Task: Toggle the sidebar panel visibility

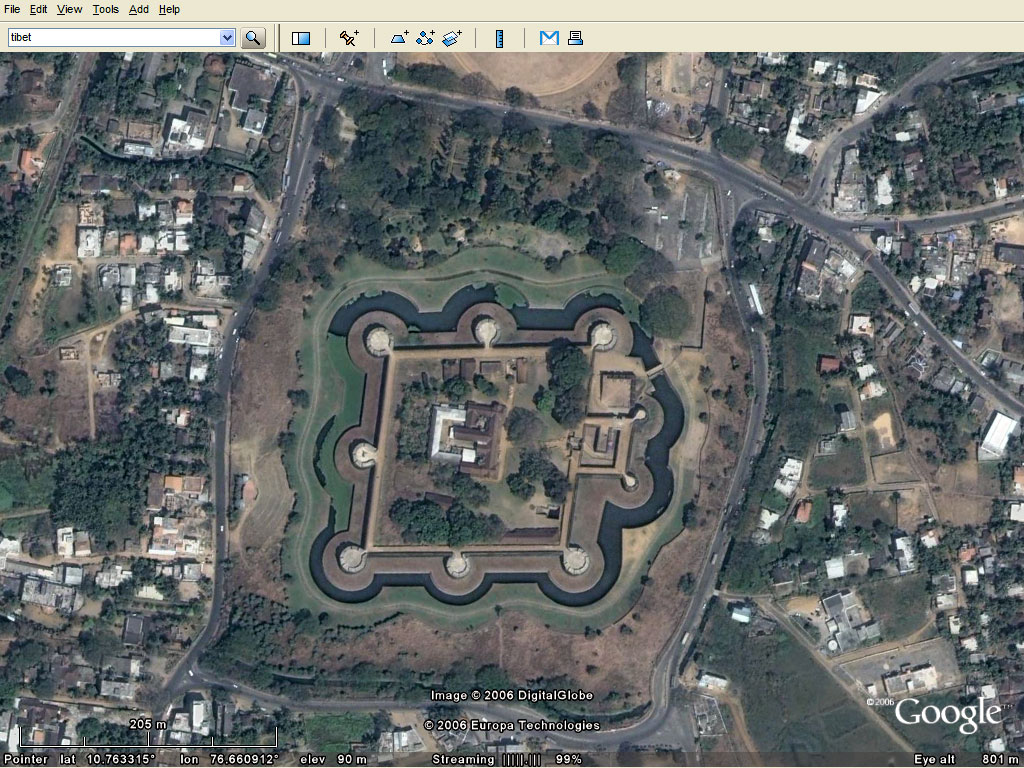Action: pos(301,39)
